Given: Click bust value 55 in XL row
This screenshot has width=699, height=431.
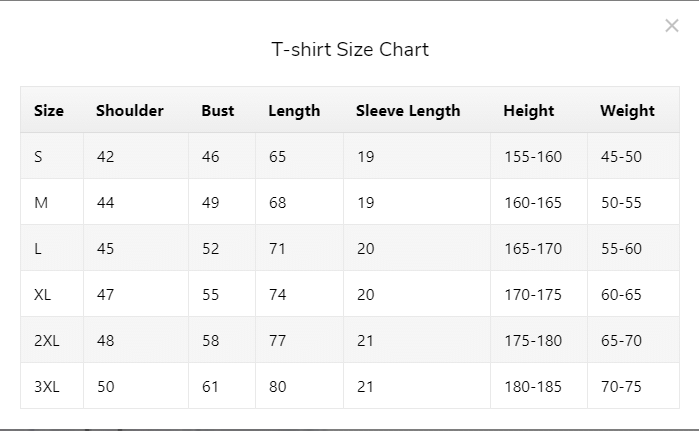Looking at the screenshot, I should pyautogui.click(x=210, y=295).
